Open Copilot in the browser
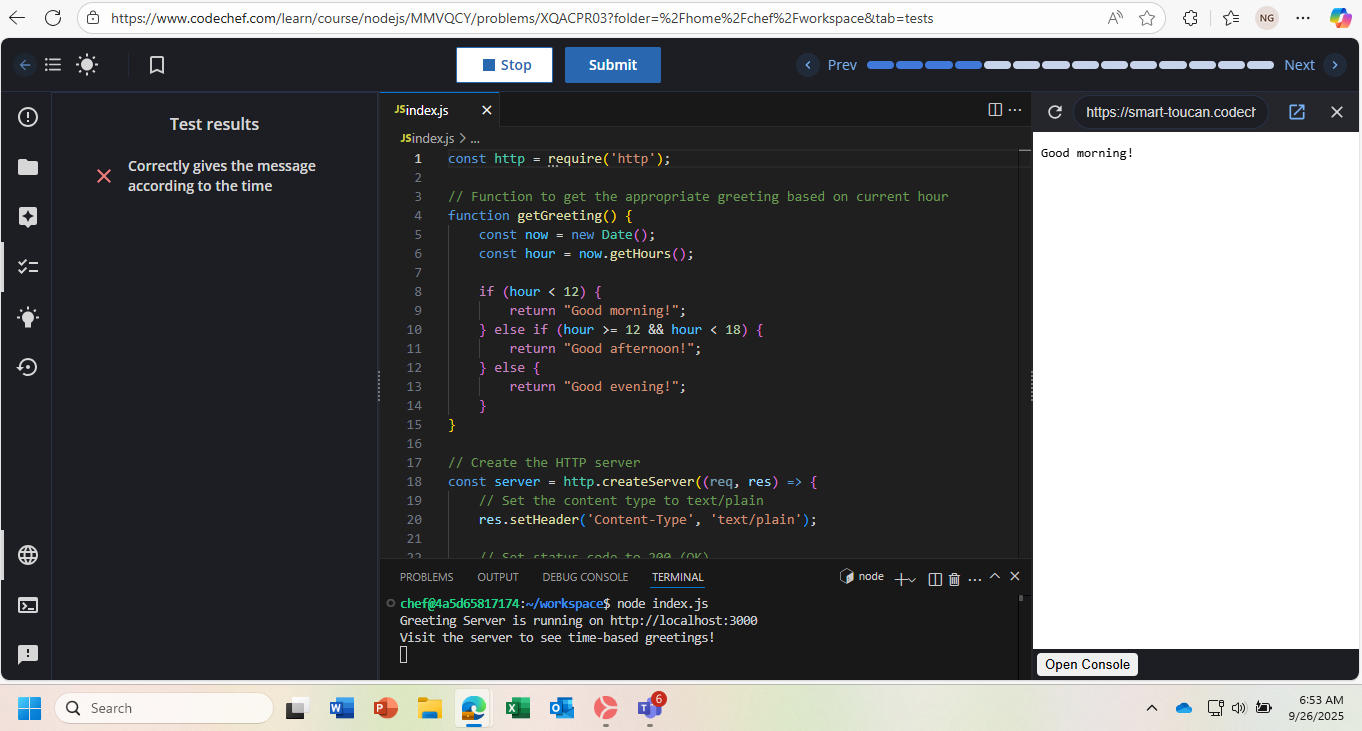The width and height of the screenshot is (1362, 731). pos(1341,18)
